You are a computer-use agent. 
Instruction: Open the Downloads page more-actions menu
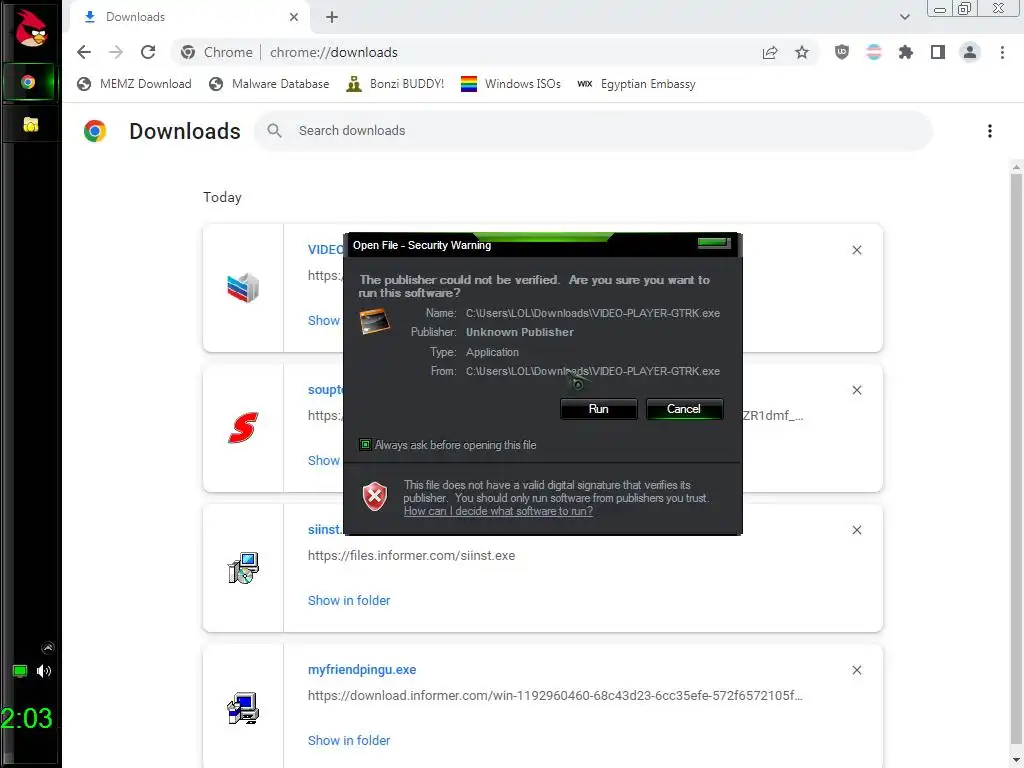pos(989,131)
